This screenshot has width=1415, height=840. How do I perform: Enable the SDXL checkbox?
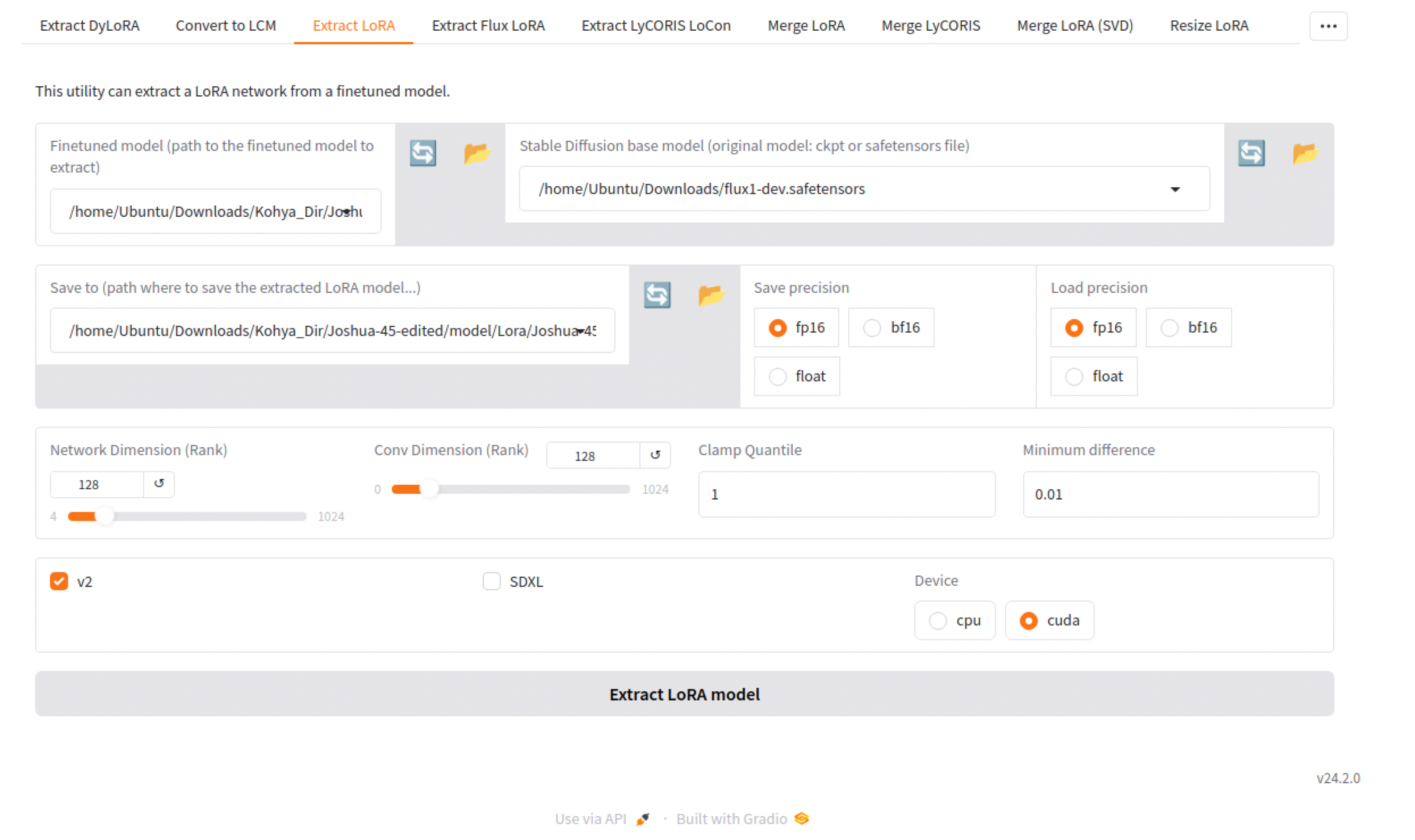tap(491, 581)
